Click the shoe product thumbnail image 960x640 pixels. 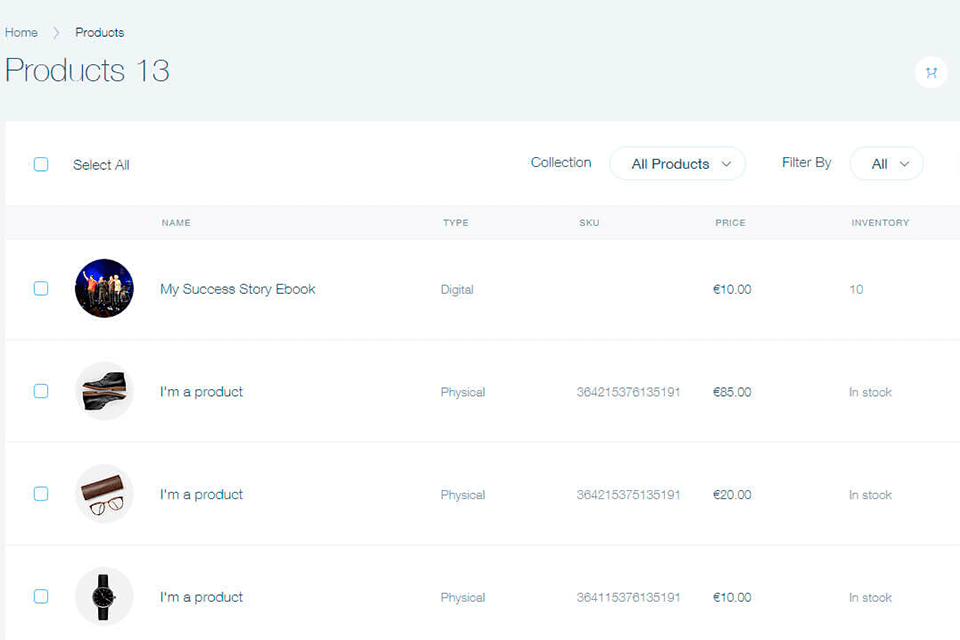click(x=104, y=391)
